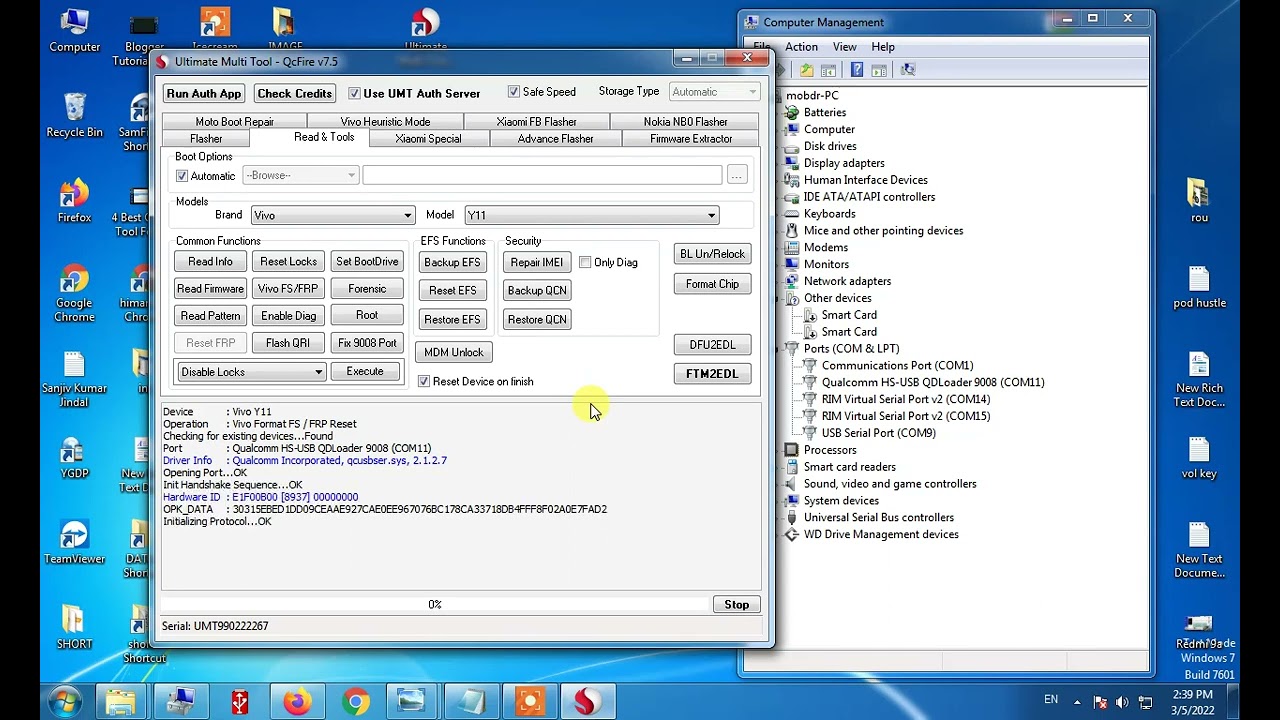Click Repair IMEI button

(537, 262)
